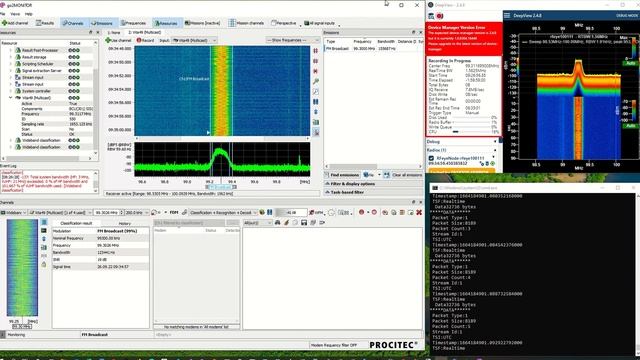Collapse Radios (1) section in DeepView
Image resolution: width=640 pixels, height=360 pixels.
tap(495, 150)
